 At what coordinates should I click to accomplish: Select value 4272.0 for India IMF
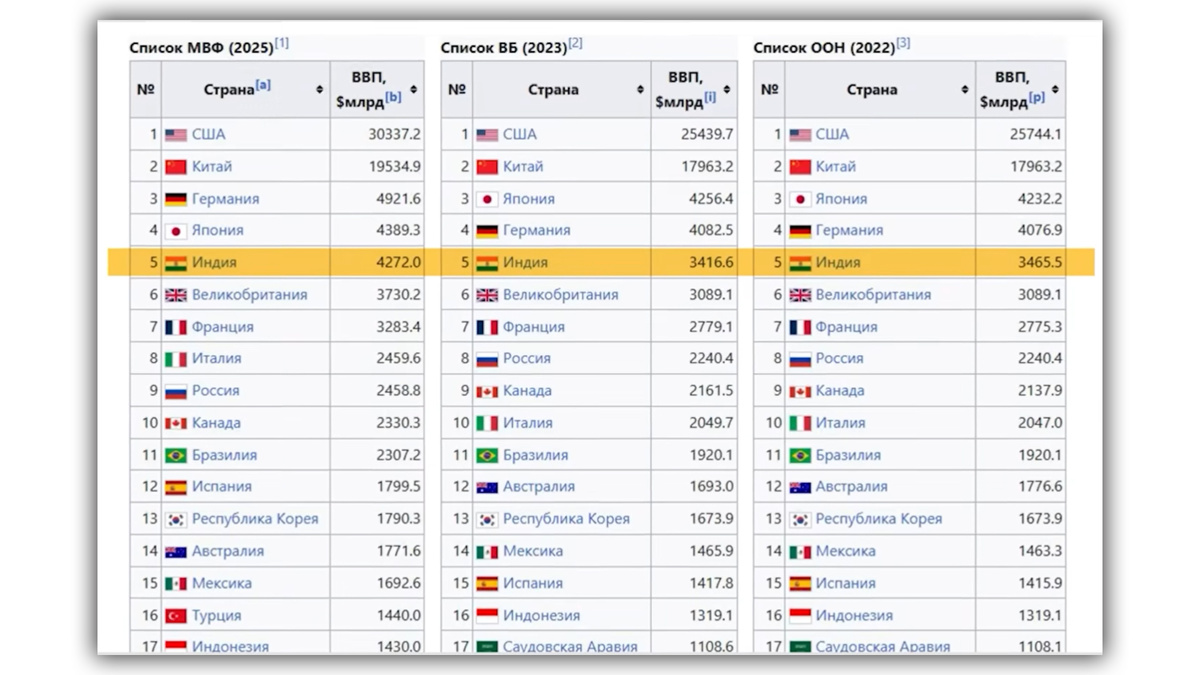coord(399,262)
